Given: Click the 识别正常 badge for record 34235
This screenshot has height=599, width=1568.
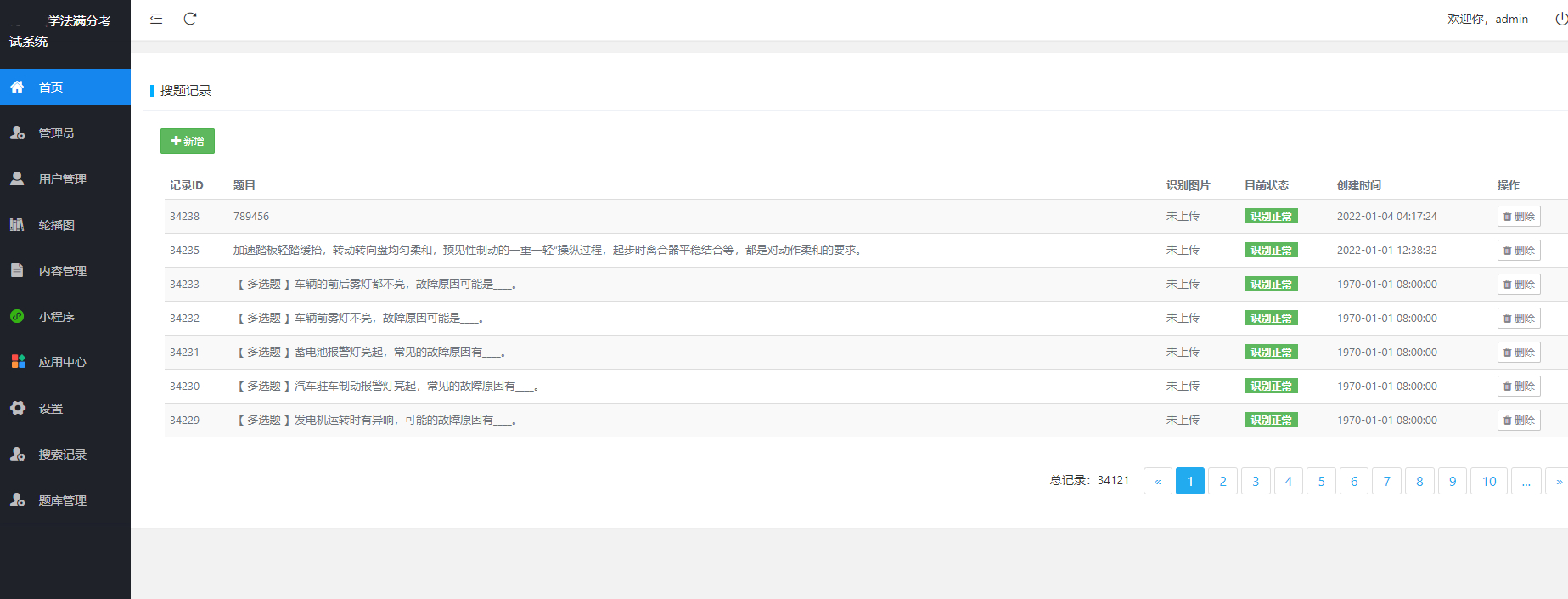Looking at the screenshot, I should click(1271, 251).
